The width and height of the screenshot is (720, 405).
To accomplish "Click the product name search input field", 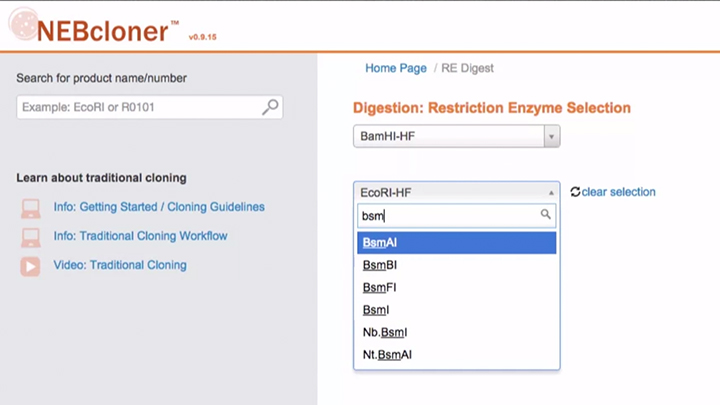I will pos(138,107).
